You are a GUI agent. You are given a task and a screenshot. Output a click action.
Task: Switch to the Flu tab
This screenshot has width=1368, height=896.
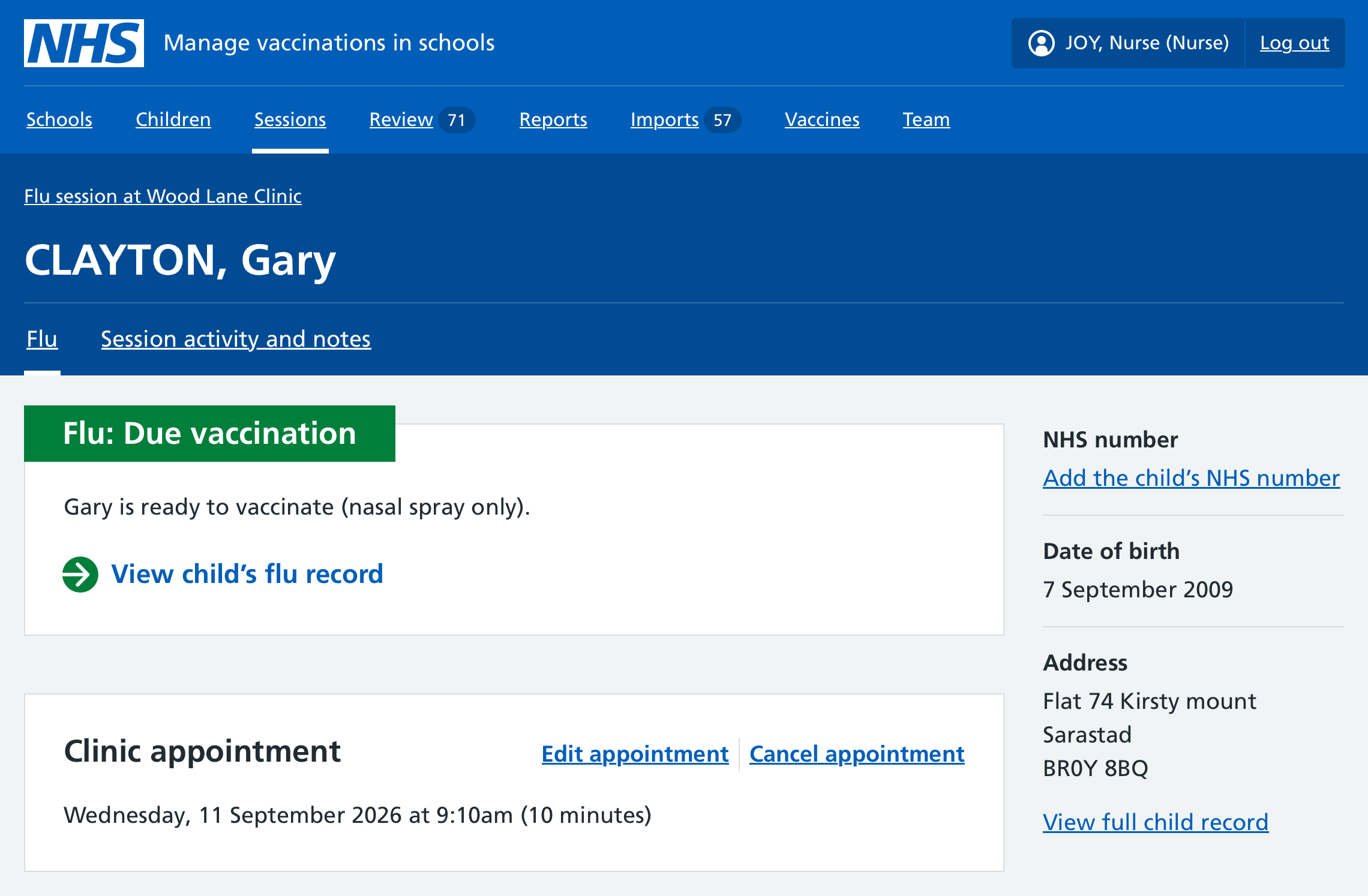tap(42, 339)
